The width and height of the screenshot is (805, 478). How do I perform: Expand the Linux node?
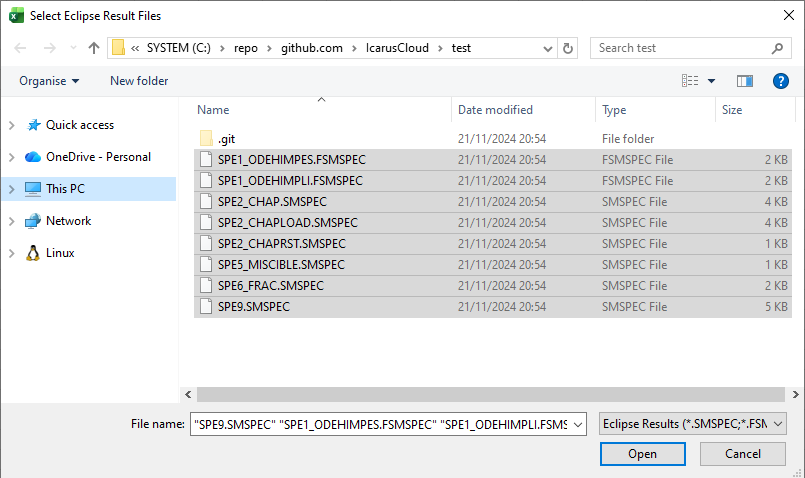12,253
